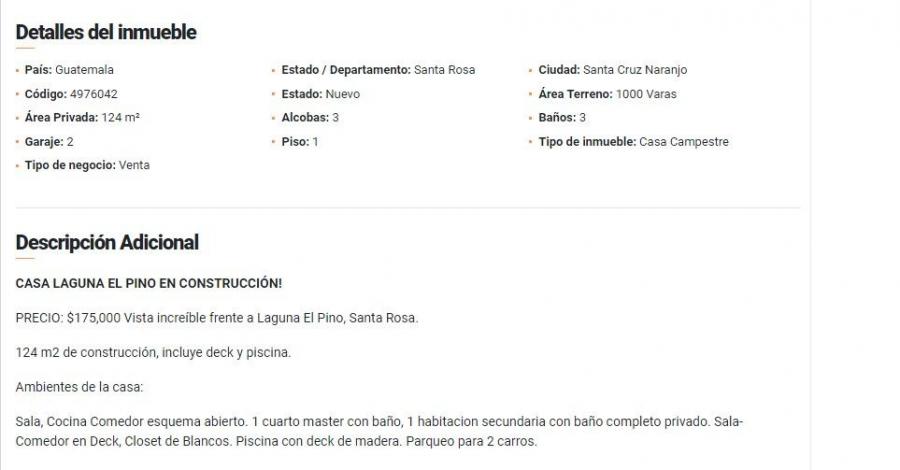Click the Baños 3 detail

pyautogui.click(x=562, y=118)
